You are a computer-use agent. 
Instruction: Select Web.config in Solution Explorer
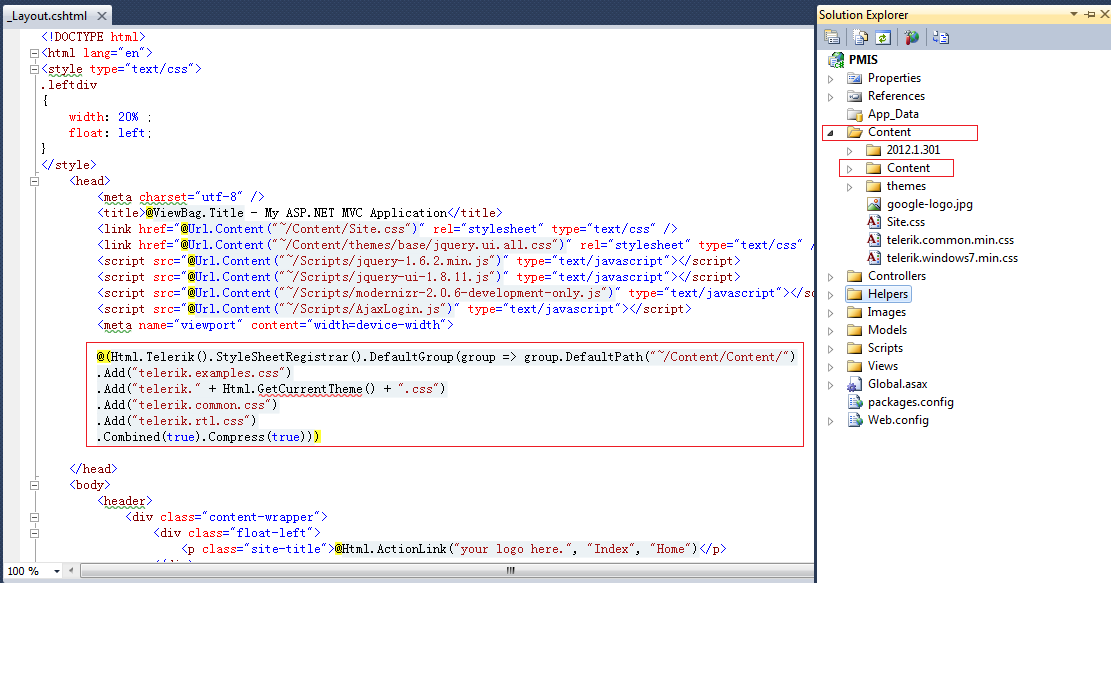[x=889, y=420]
